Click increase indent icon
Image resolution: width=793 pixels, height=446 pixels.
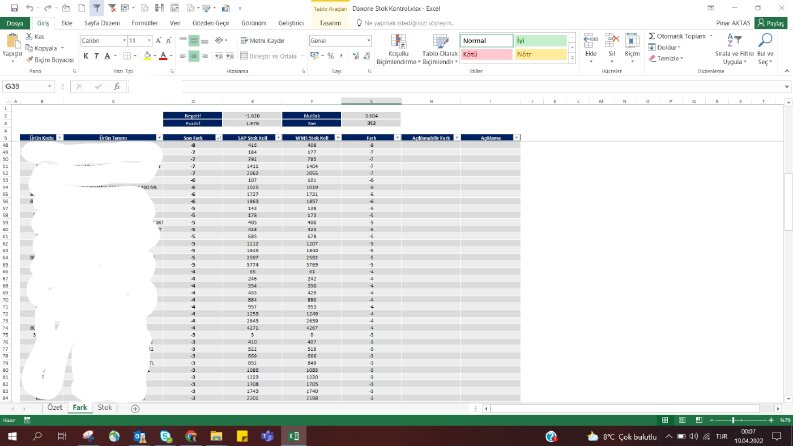click(230, 56)
